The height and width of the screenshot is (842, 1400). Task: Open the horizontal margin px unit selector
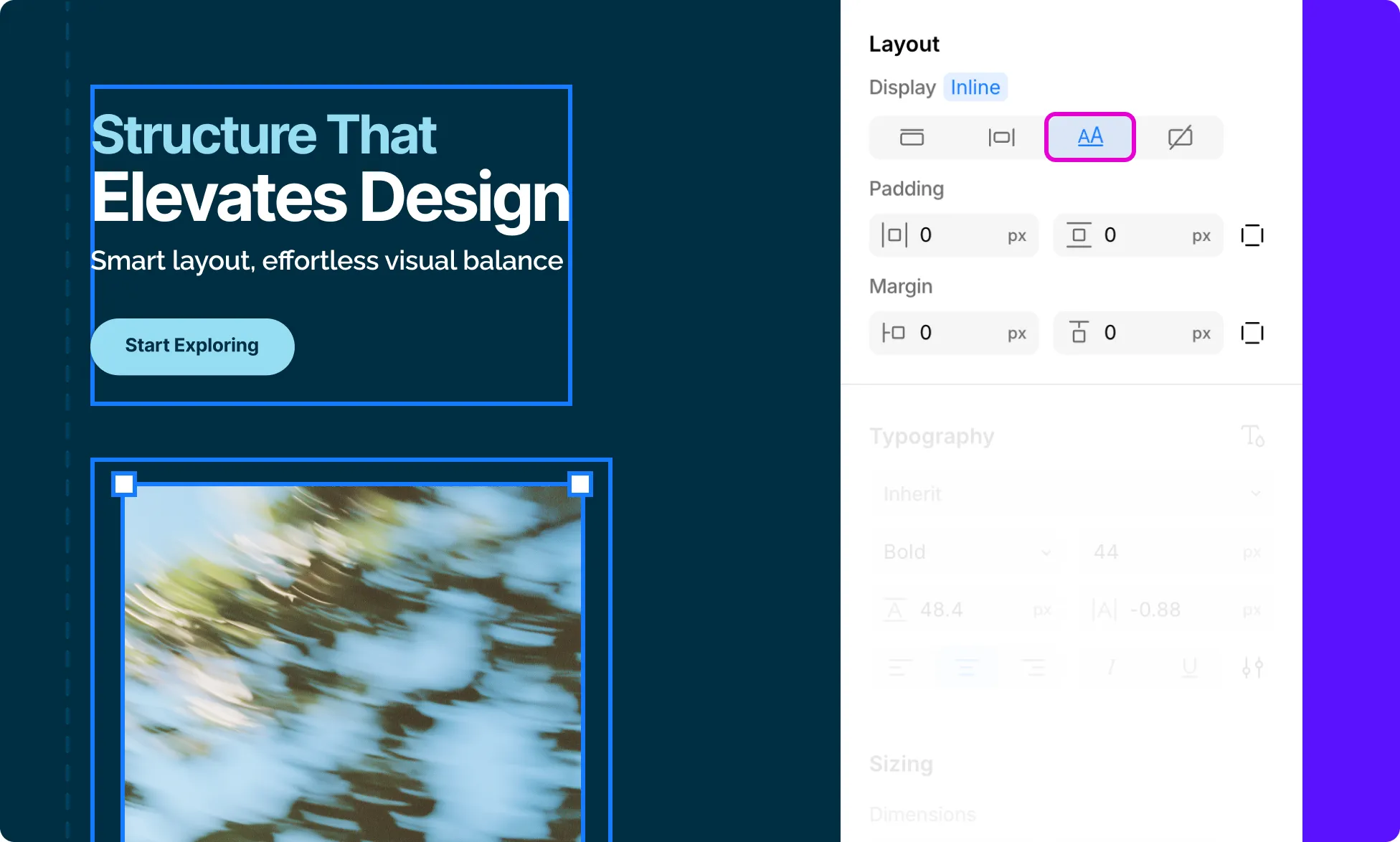pos(1017,334)
